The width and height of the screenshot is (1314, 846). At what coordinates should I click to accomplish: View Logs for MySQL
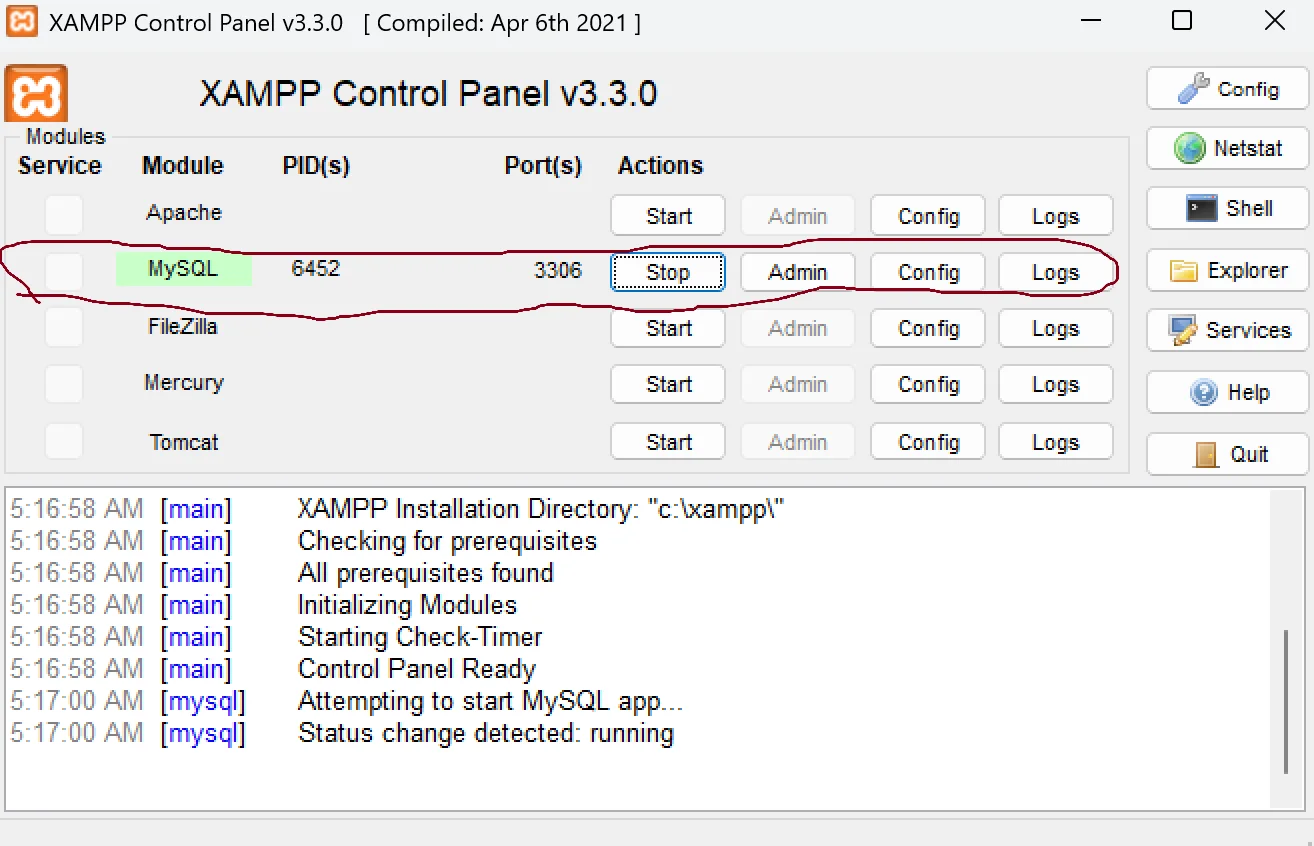pos(1056,272)
